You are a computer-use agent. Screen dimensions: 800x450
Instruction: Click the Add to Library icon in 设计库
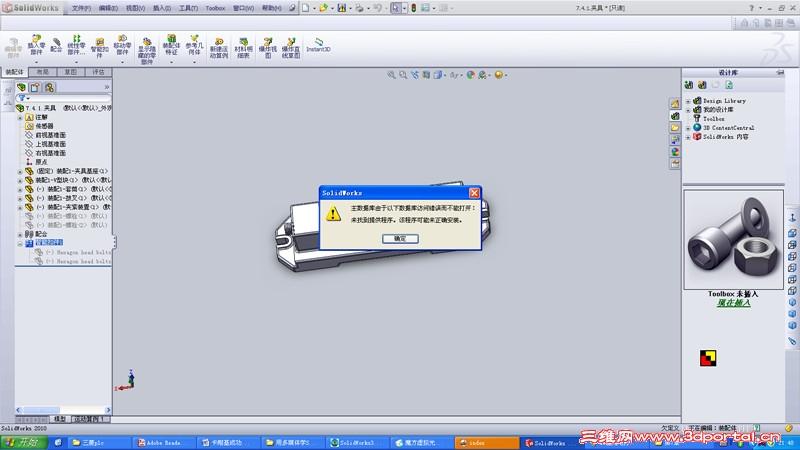point(689,85)
